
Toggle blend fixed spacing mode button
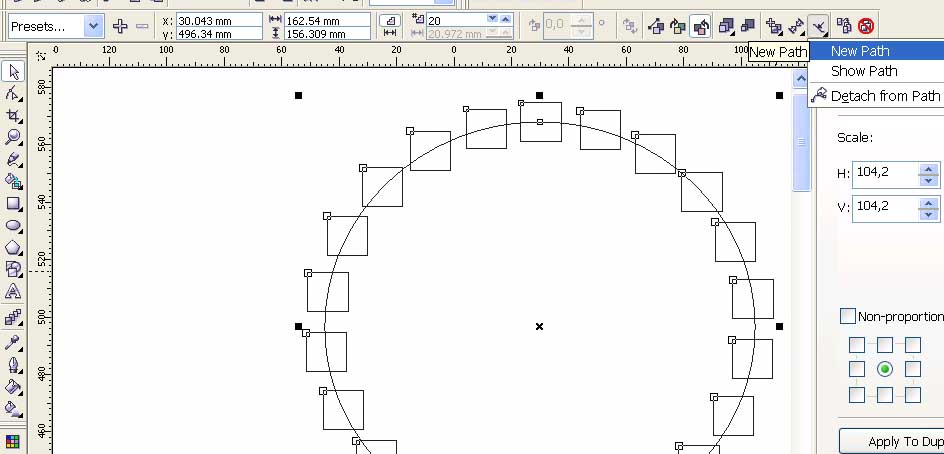[x=390, y=33]
